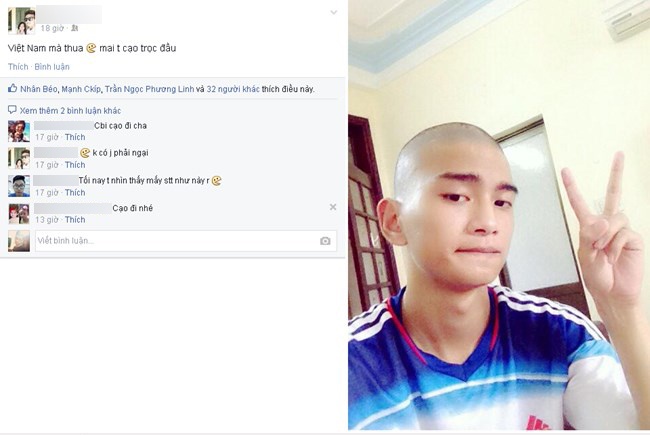Open the post options dropdown chevron

click(334, 13)
